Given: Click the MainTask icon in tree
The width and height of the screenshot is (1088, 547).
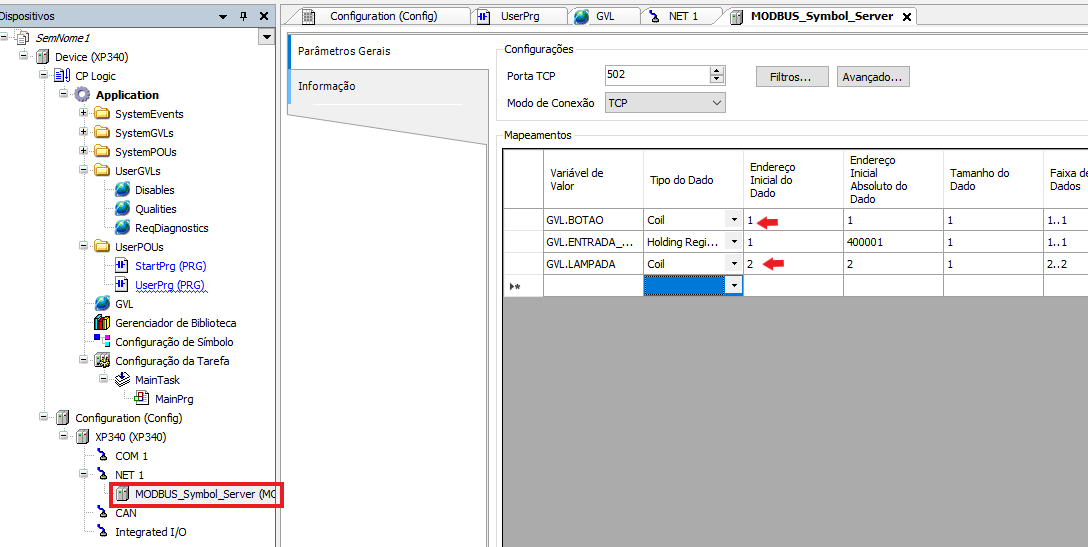Looking at the screenshot, I should coord(122,380).
